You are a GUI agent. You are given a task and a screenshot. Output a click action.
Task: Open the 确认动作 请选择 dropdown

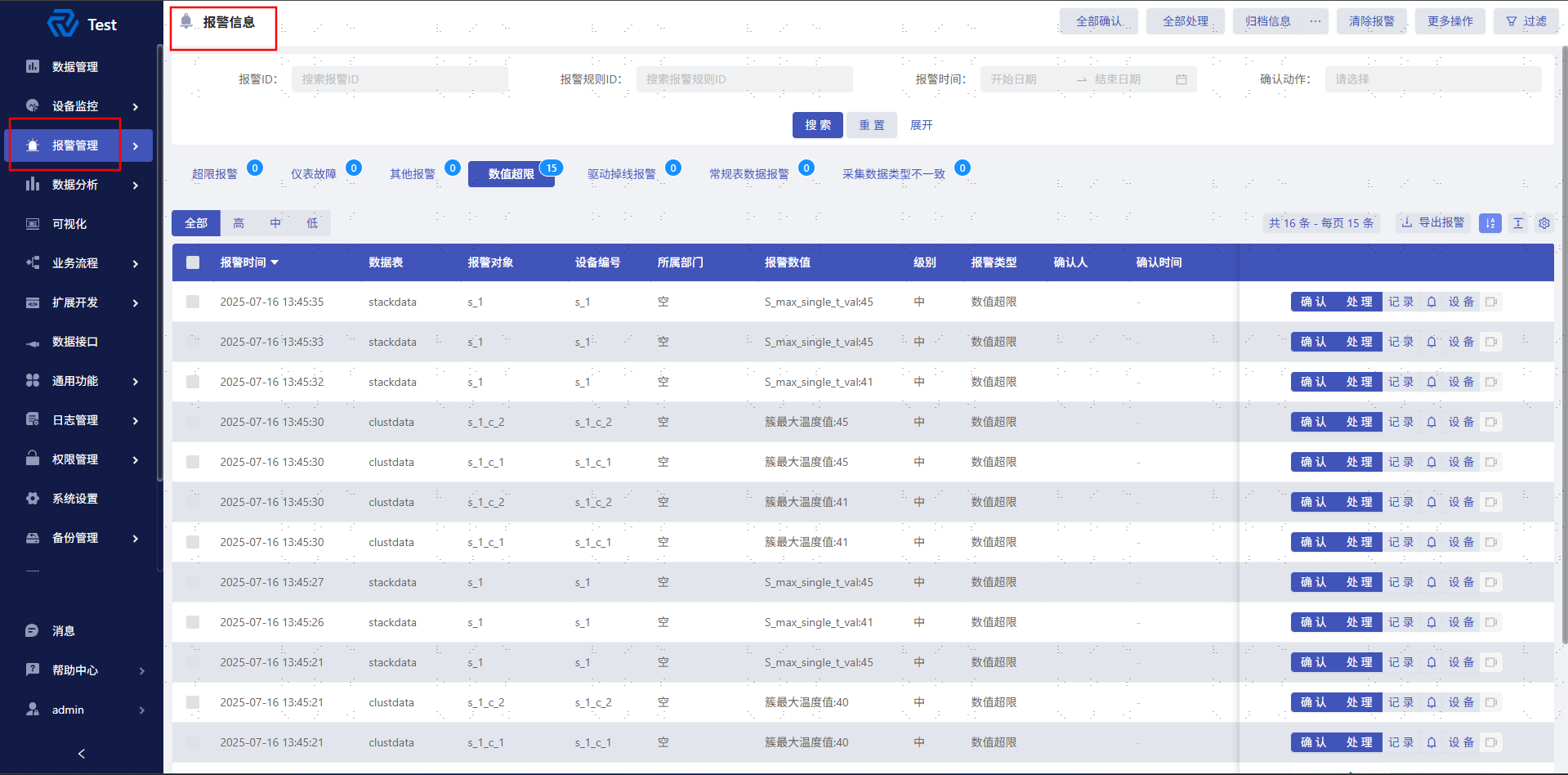point(1433,79)
